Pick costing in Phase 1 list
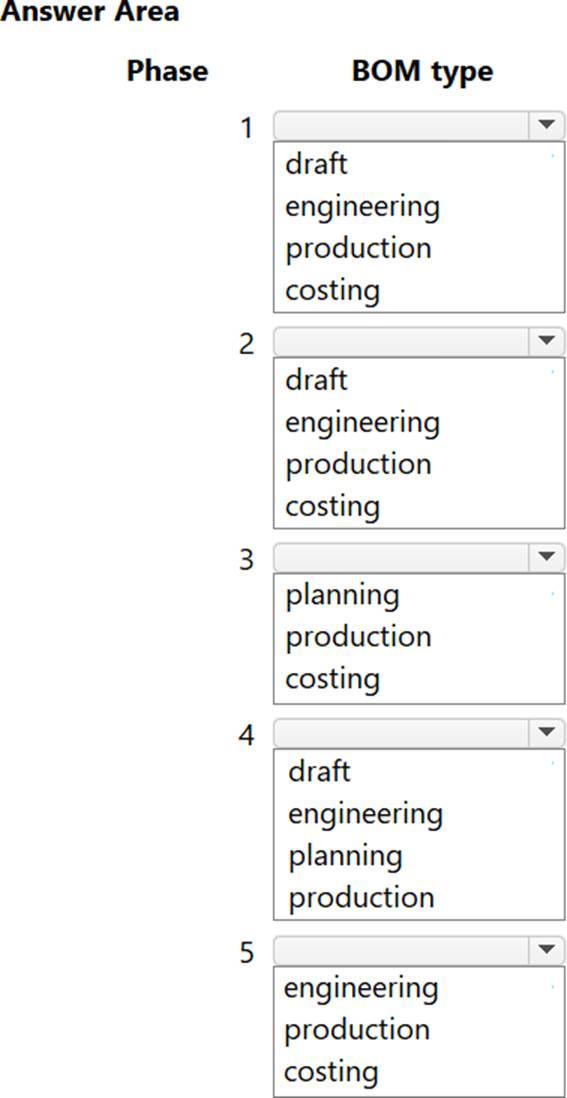Screen dimensions: 567x1098 tap(332, 292)
